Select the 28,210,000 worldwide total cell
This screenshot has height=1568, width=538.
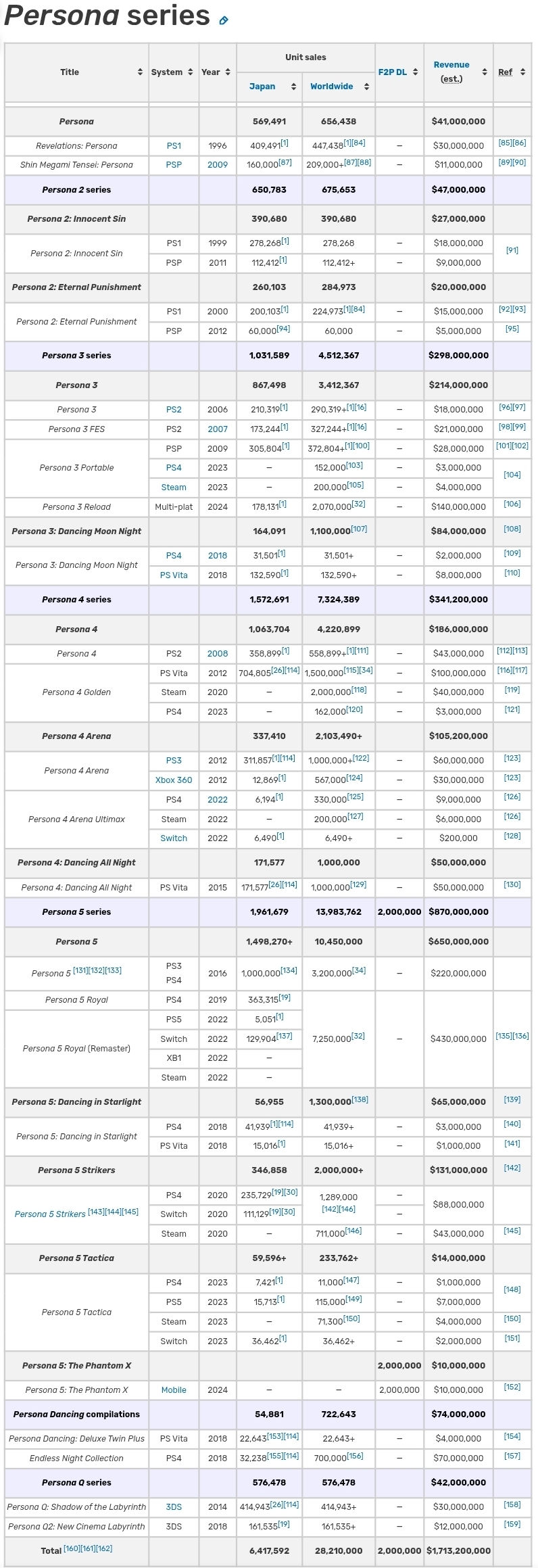point(339,1551)
